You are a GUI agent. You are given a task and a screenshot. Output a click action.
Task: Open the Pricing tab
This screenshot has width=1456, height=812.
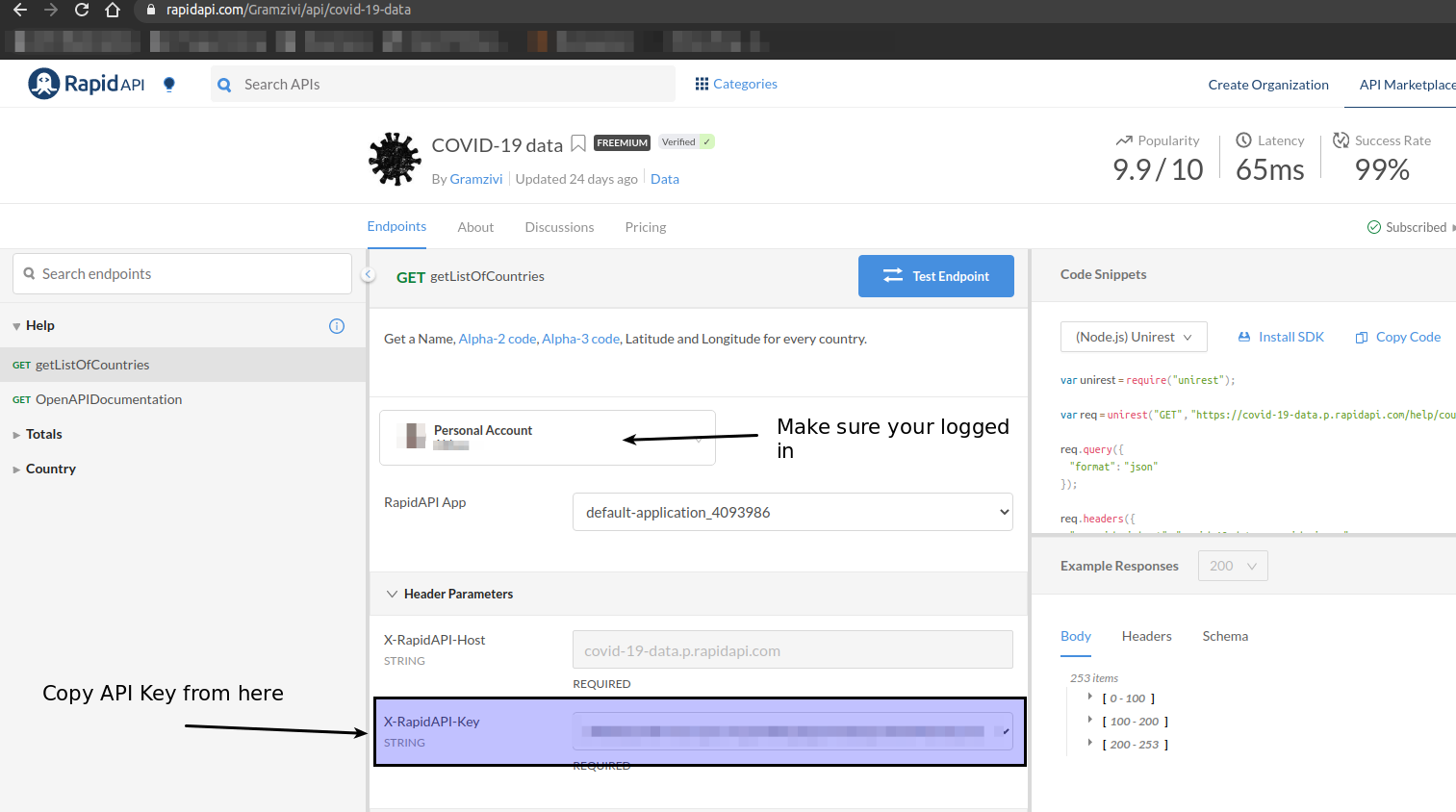tap(646, 227)
